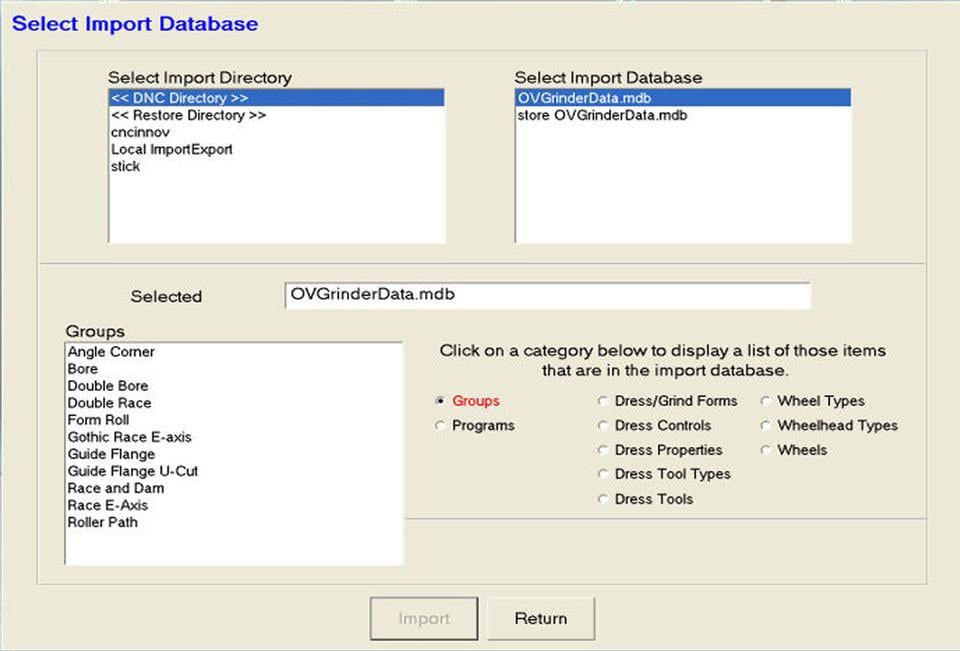
Task: Click the Selected database text field
Action: (547, 296)
